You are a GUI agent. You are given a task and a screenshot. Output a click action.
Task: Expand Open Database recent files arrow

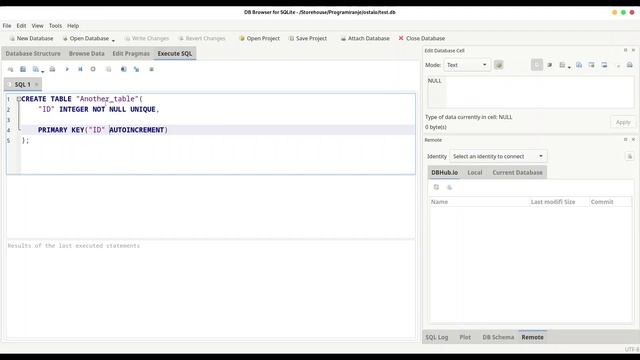tap(113, 40)
